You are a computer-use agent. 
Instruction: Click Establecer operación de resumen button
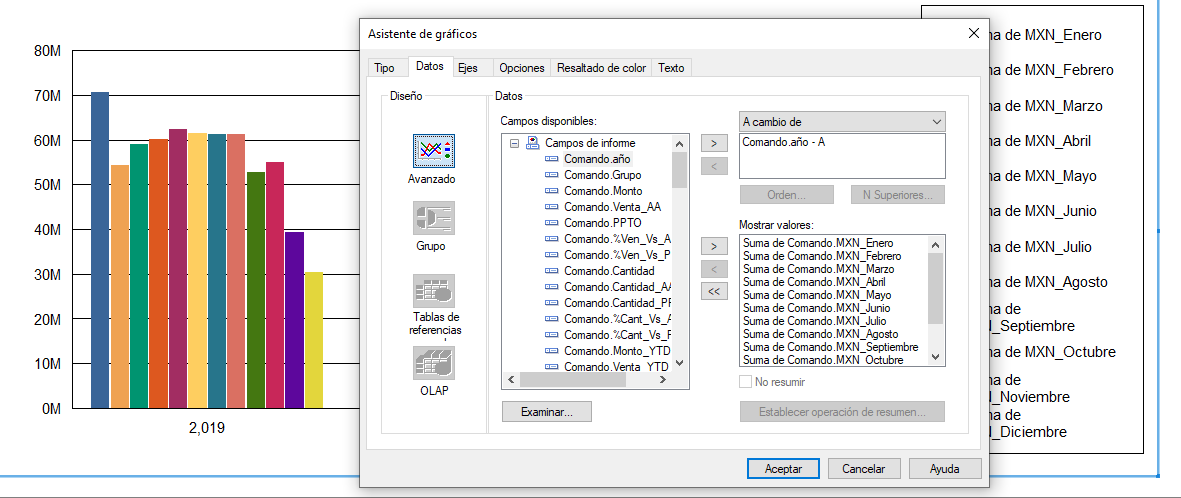tap(842, 411)
